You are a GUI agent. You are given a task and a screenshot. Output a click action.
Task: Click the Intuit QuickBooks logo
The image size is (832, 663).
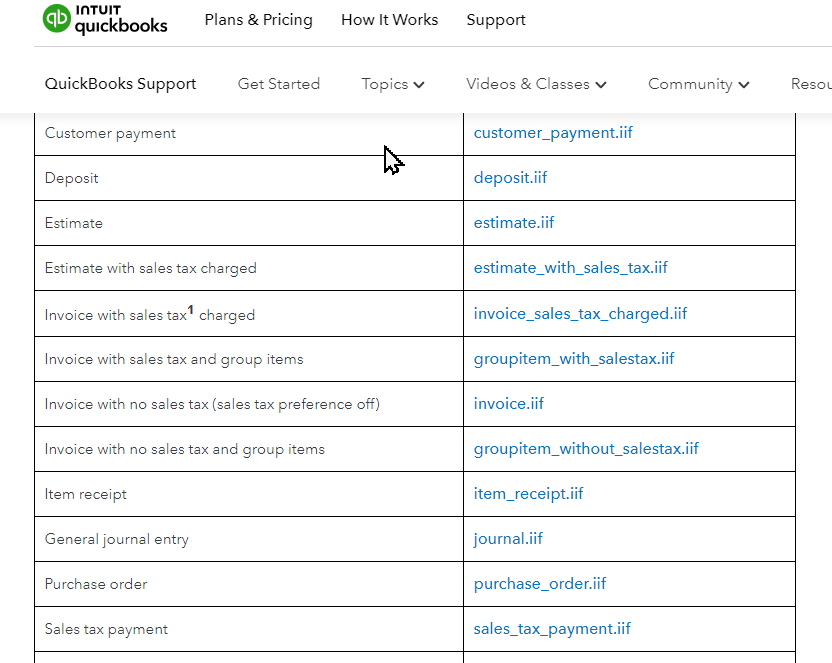point(105,19)
